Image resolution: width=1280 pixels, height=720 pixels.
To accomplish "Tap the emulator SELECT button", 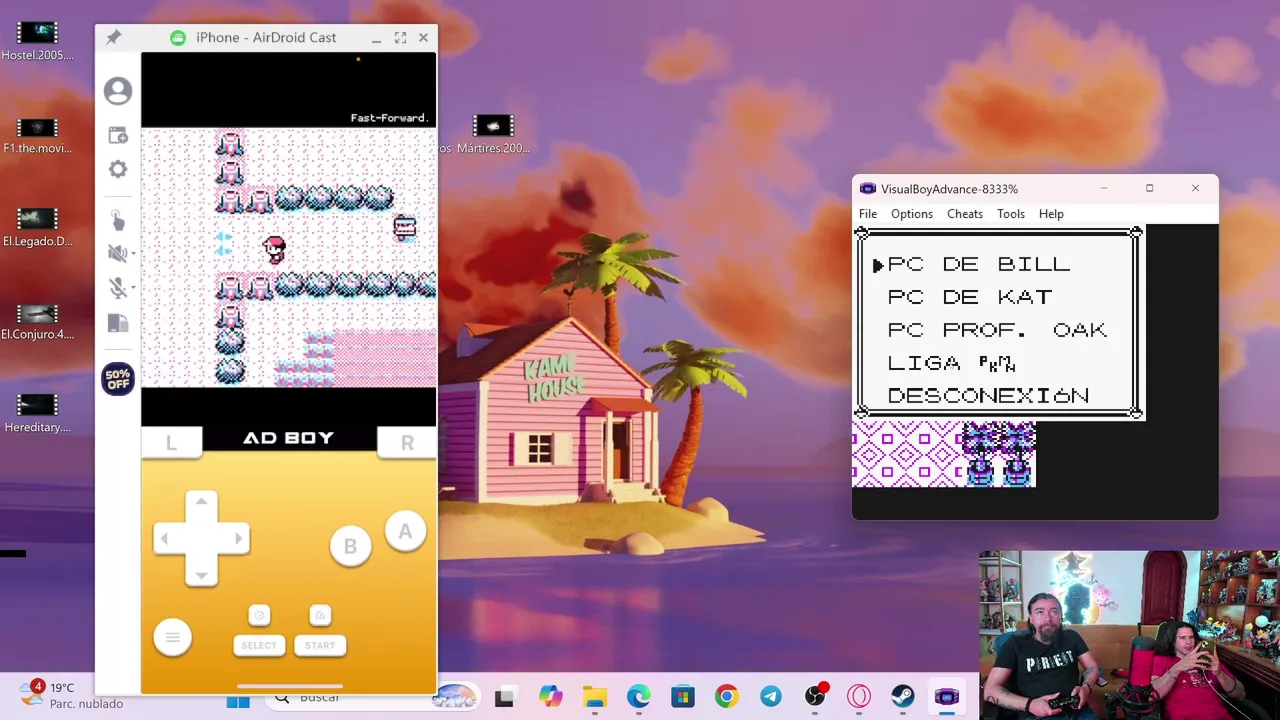I will 259,645.
